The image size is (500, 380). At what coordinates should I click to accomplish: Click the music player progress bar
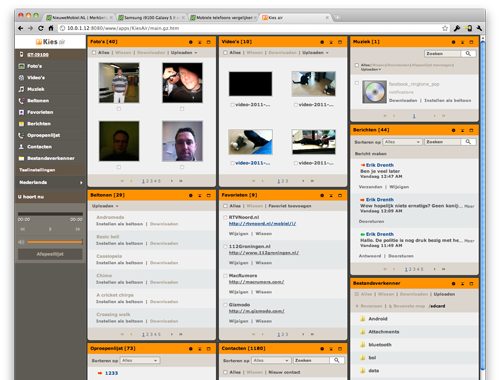[x=50, y=214]
